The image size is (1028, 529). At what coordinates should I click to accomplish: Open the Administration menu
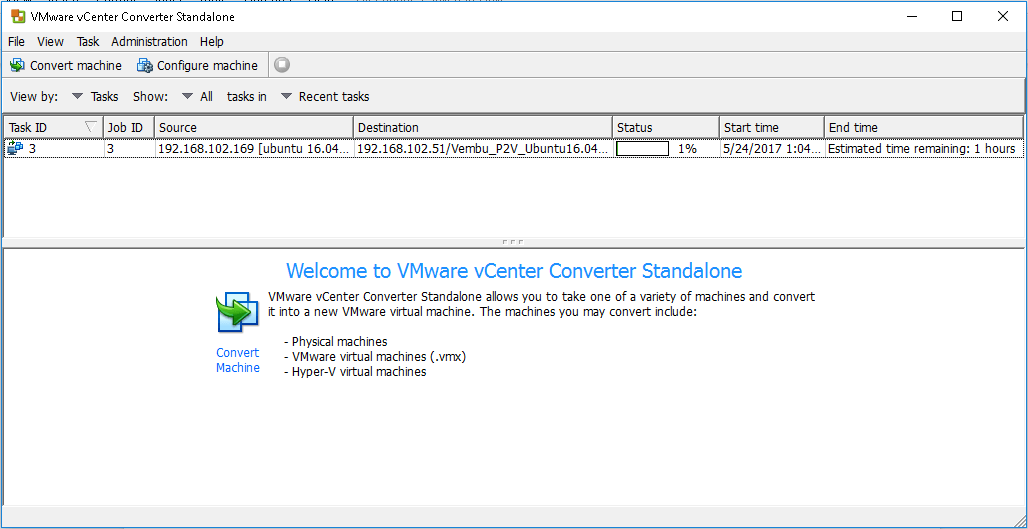(149, 41)
